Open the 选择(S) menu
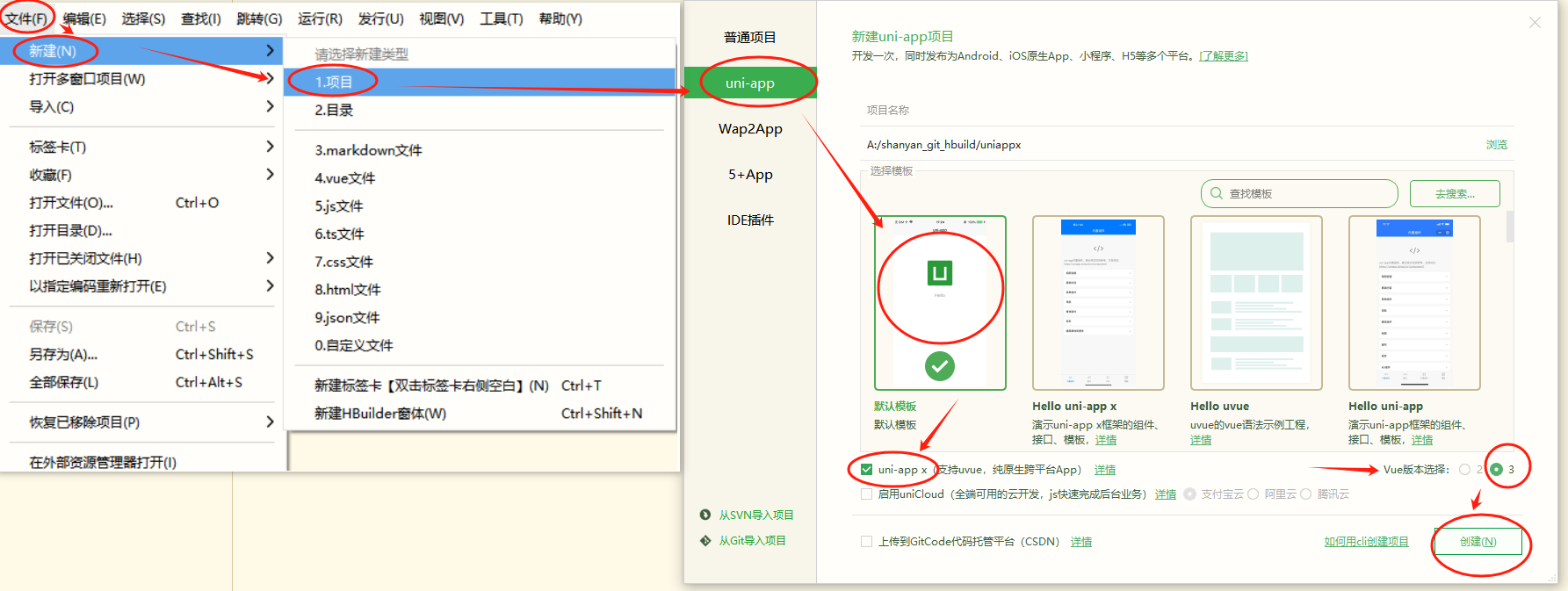Viewport: 1568px width, 591px height. (143, 18)
